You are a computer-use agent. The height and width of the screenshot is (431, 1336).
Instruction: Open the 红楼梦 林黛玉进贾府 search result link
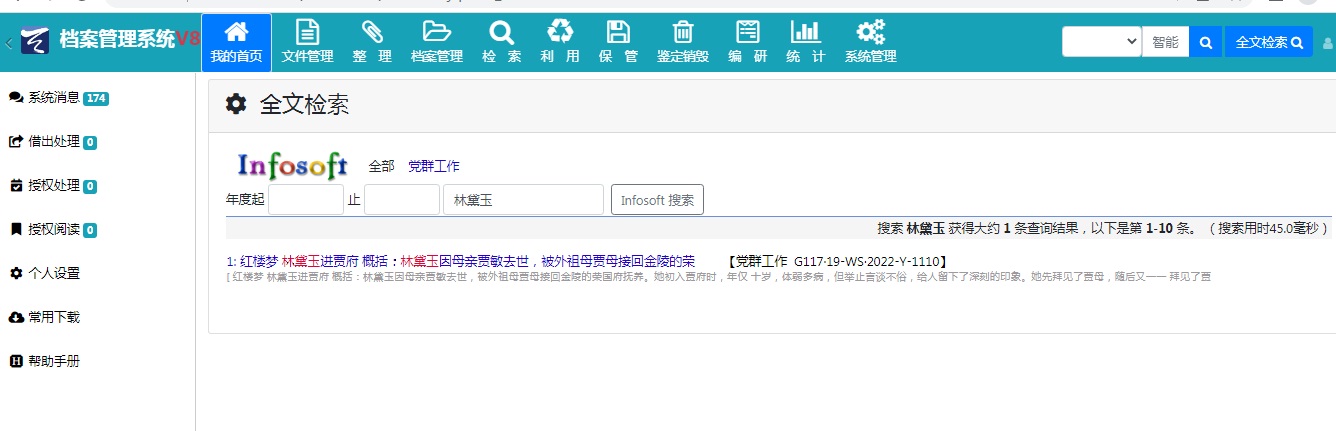461,260
